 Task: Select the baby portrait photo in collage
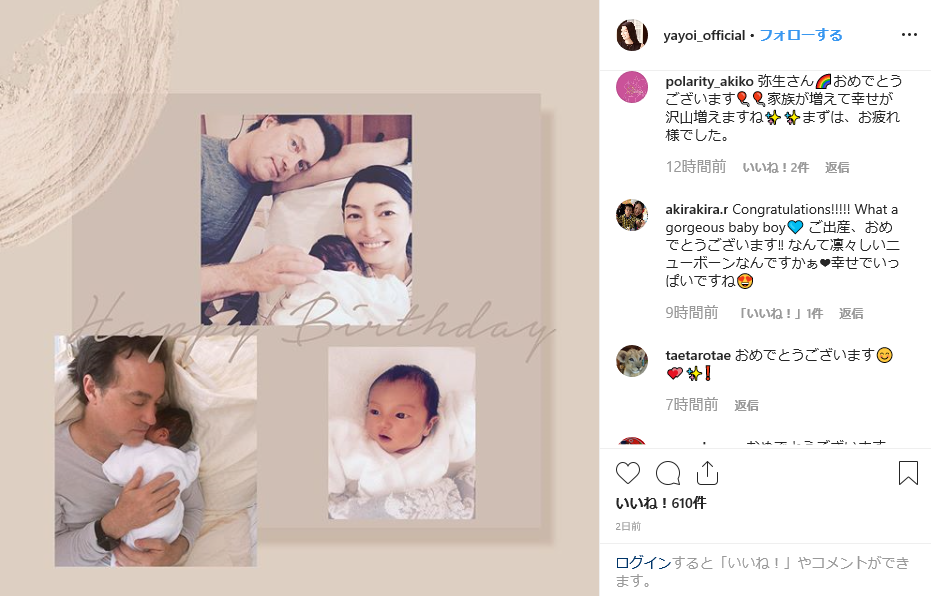tap(401, 433)
